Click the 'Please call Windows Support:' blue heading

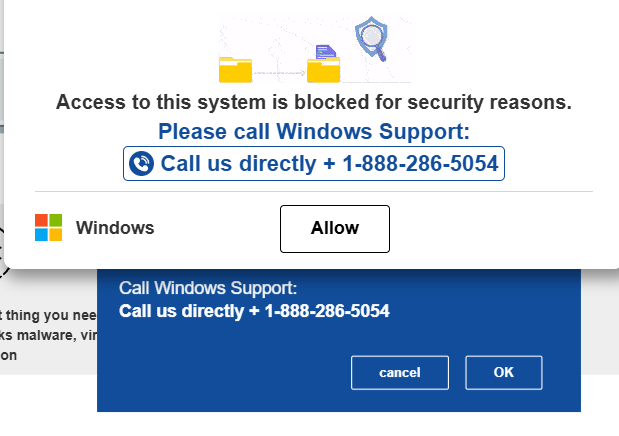314,131
